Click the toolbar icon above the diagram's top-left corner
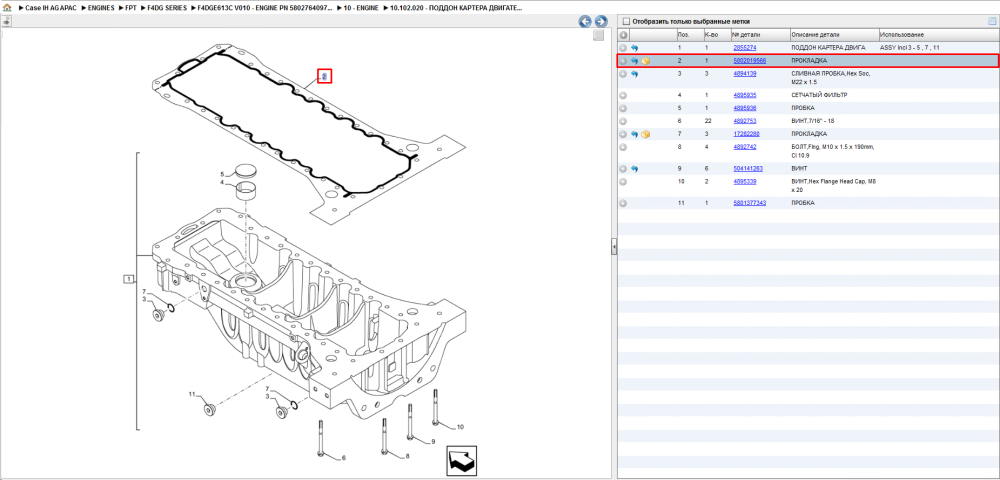 click(6, 22)
